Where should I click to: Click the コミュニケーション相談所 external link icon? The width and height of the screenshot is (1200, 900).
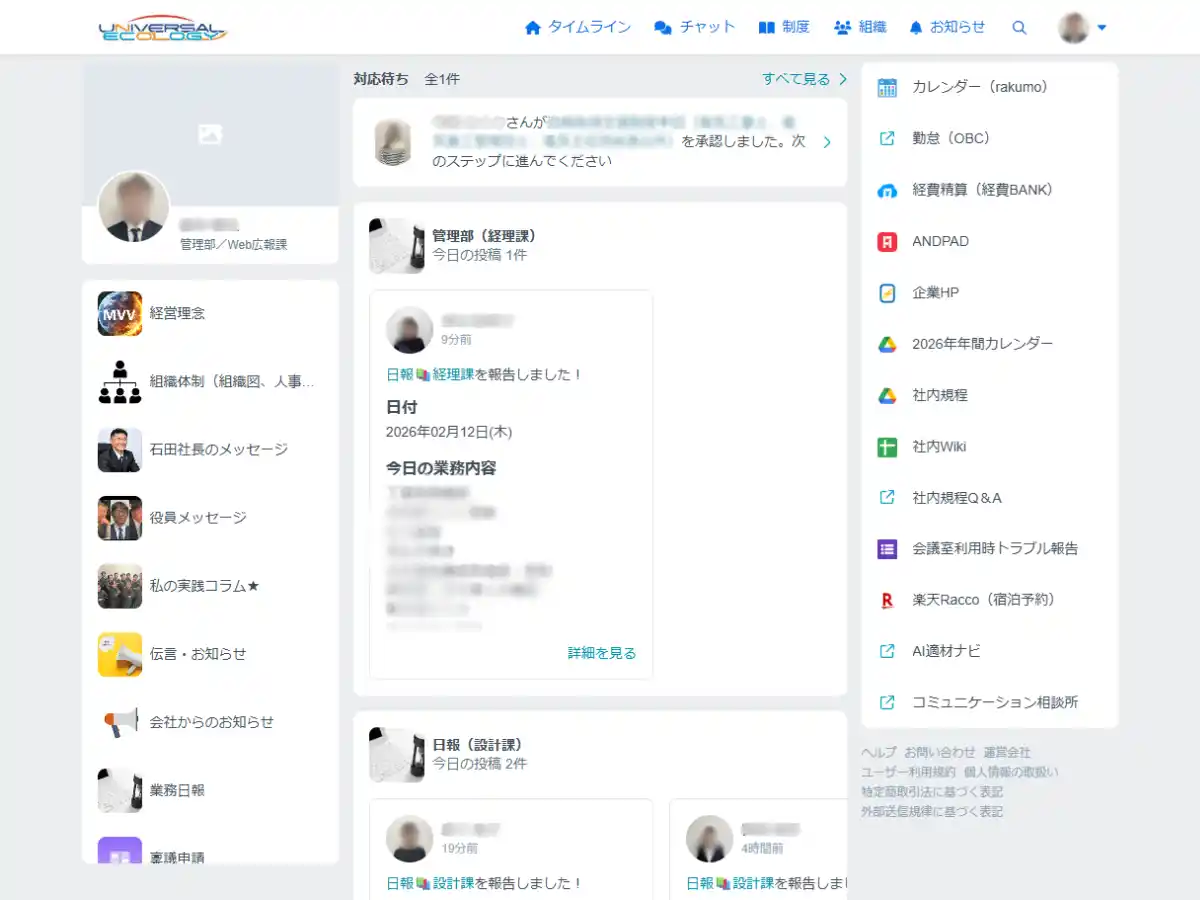887,702
